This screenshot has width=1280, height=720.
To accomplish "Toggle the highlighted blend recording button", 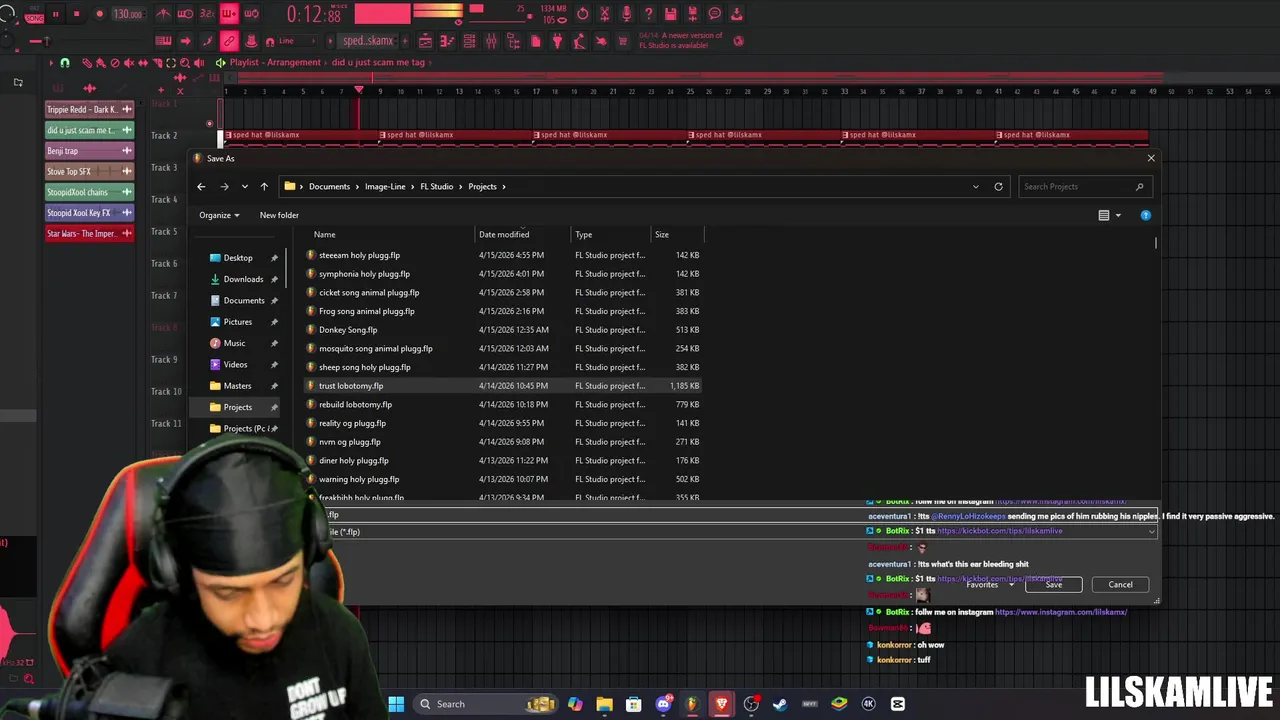I will pos(229,14).
